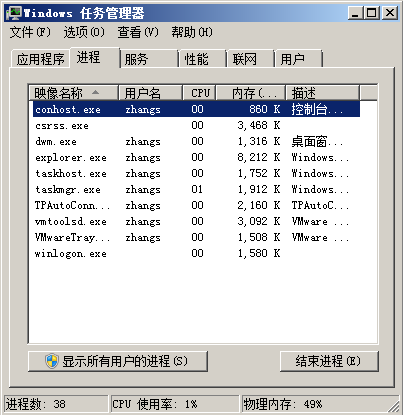The image size is (403, 415).
Task: Sort processes by CPU column header
Action: click(x=200, y=93)
